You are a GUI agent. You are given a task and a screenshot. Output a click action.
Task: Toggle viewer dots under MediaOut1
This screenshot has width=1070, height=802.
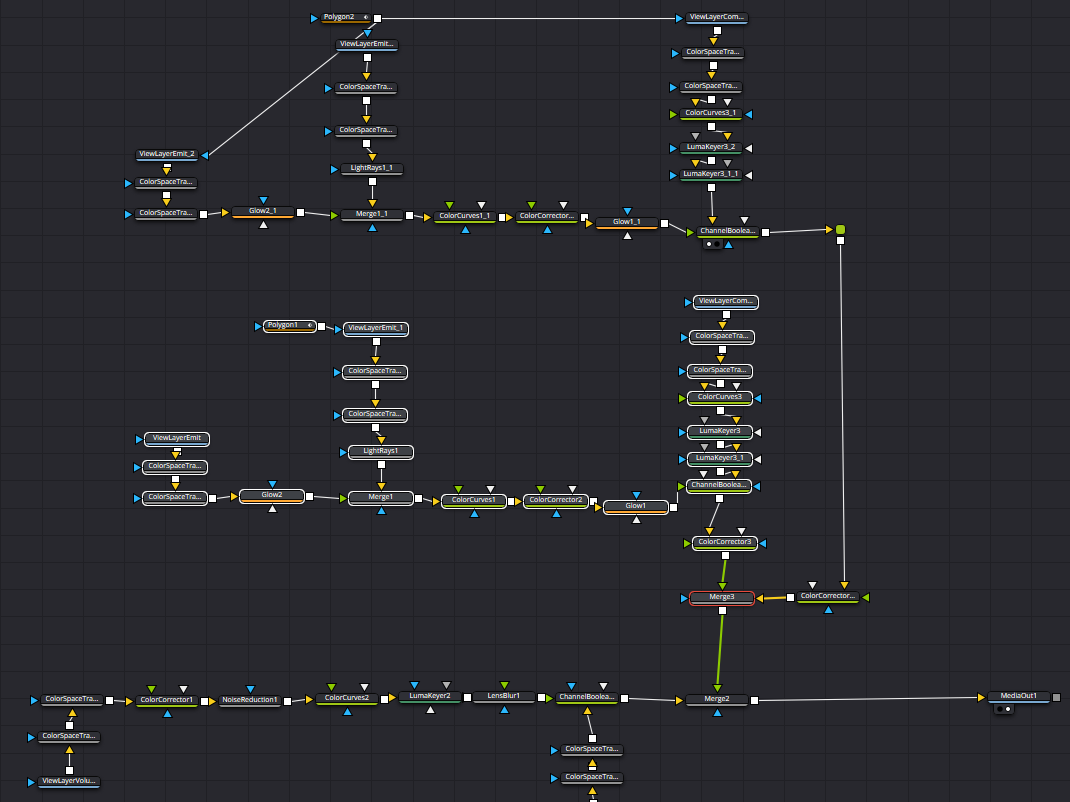click(1004, 709)
